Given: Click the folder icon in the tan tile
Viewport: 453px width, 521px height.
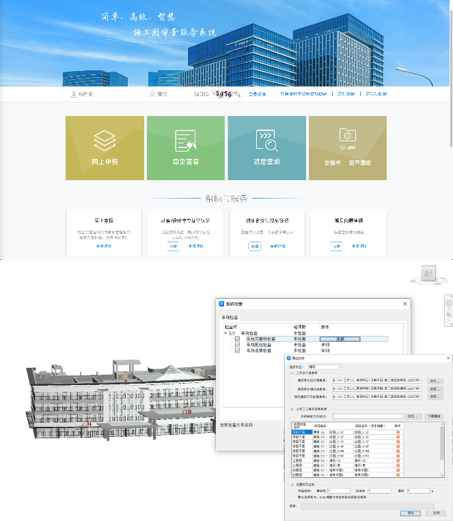Looking at the screenshot, I should [x=347, y=135].
